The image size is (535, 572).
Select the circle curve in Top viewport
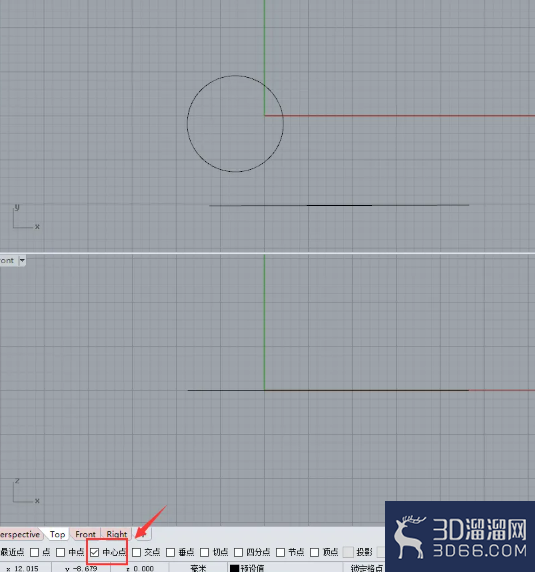click(x=187, y=124)
